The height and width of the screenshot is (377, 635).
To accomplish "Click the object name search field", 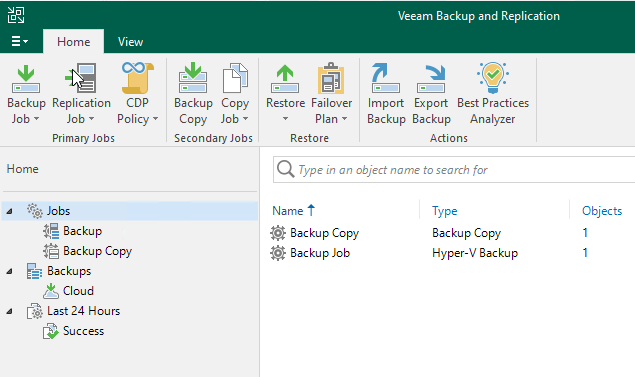I will pos(454,170).
